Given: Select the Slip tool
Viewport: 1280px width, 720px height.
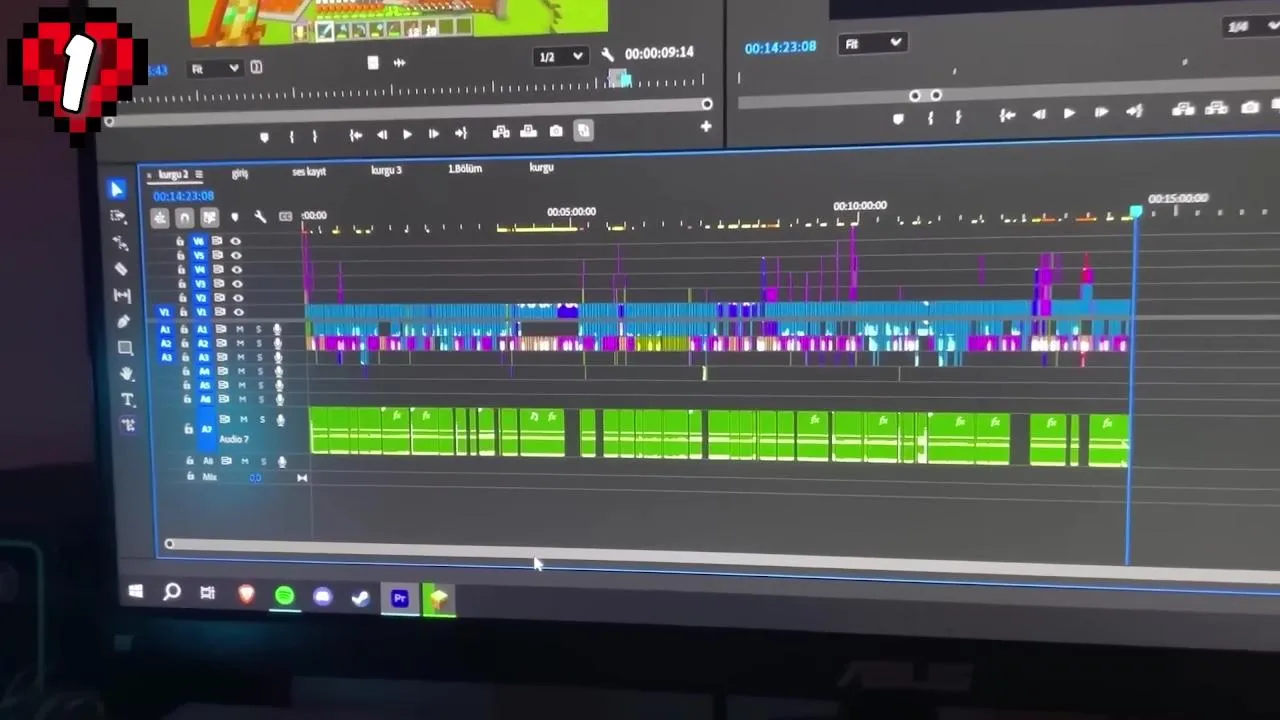Looking at the screenshot, I should pyautogui.click(x=122, y=296).
